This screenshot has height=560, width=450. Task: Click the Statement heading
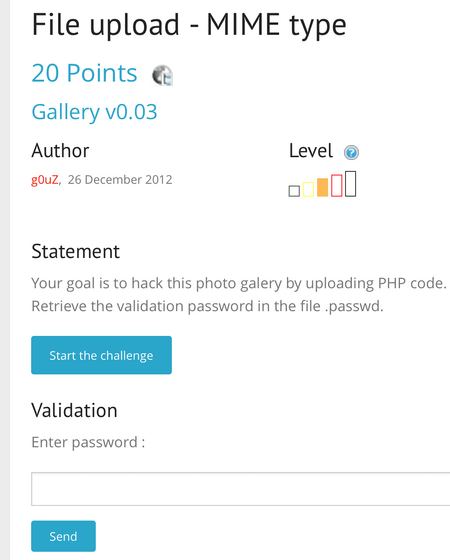coord(76,251)
